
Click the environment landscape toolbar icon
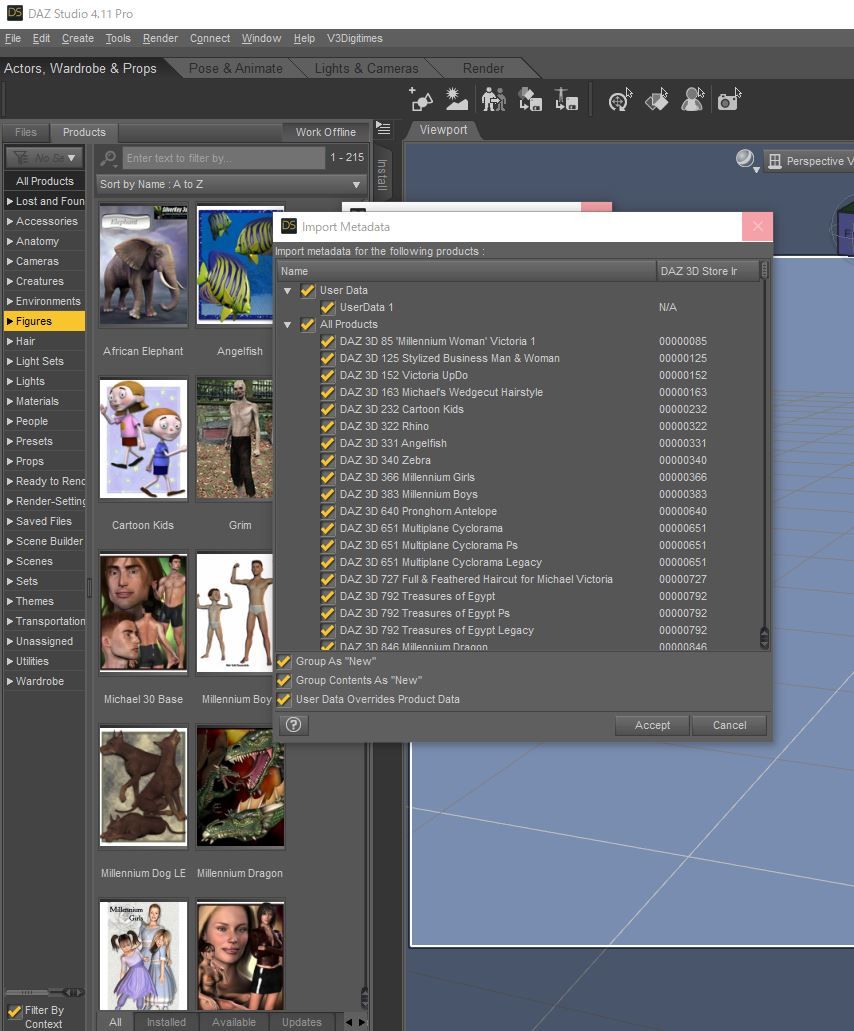click(456, 99)
